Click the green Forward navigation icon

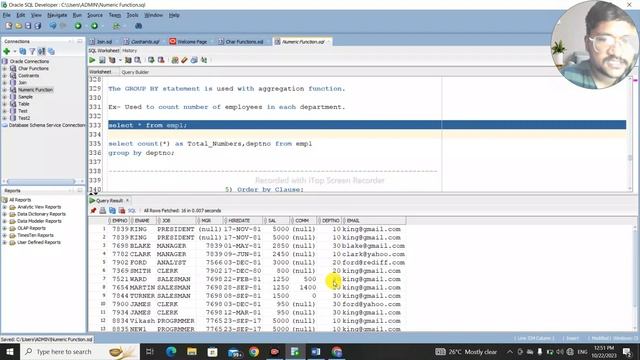(x=94, y=26)
